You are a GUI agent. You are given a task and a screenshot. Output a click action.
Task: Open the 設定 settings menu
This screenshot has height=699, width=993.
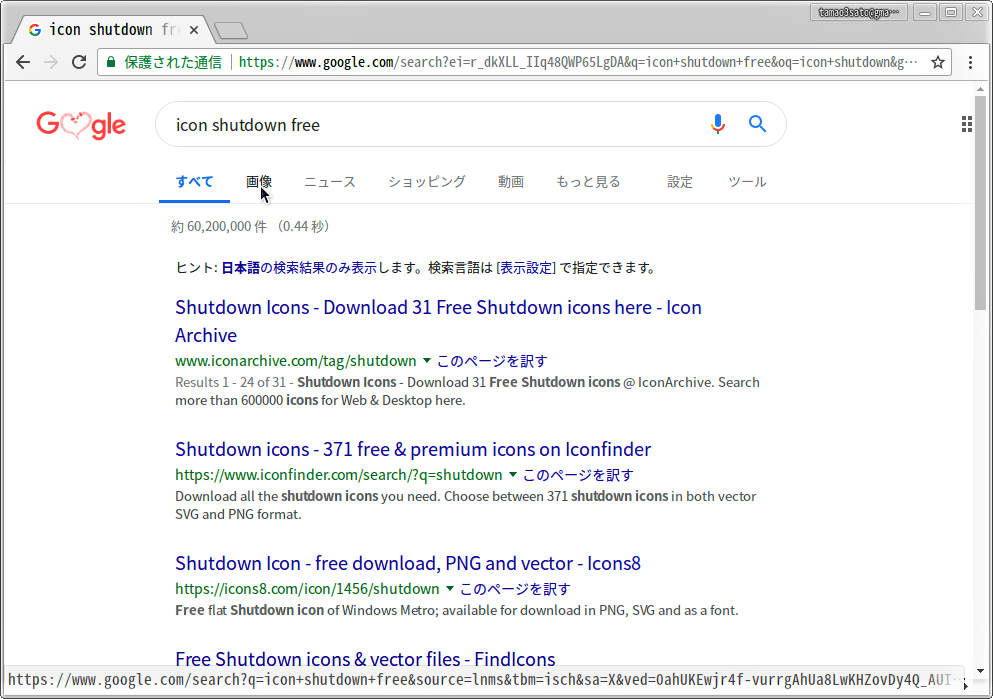click(x=680, y=182)
